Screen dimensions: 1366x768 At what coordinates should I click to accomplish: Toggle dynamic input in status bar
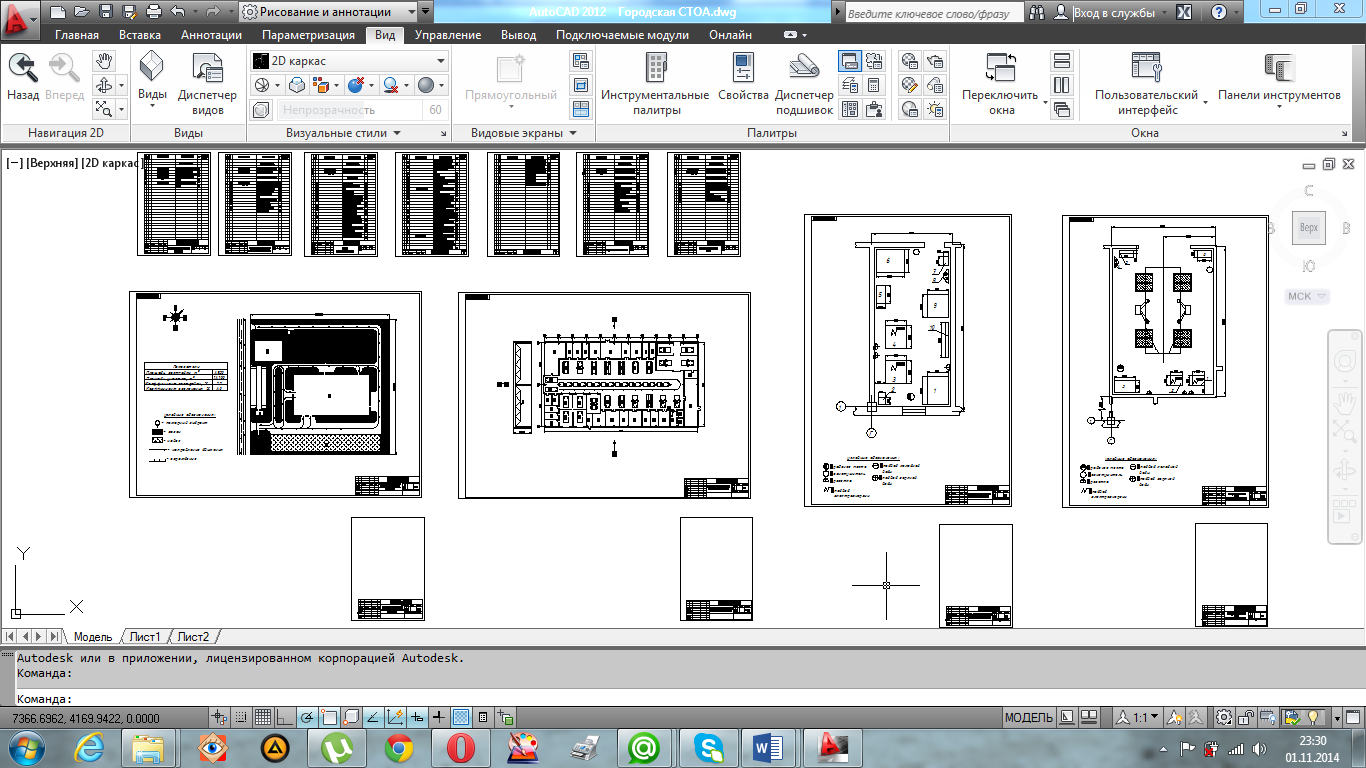coord(417,718)
